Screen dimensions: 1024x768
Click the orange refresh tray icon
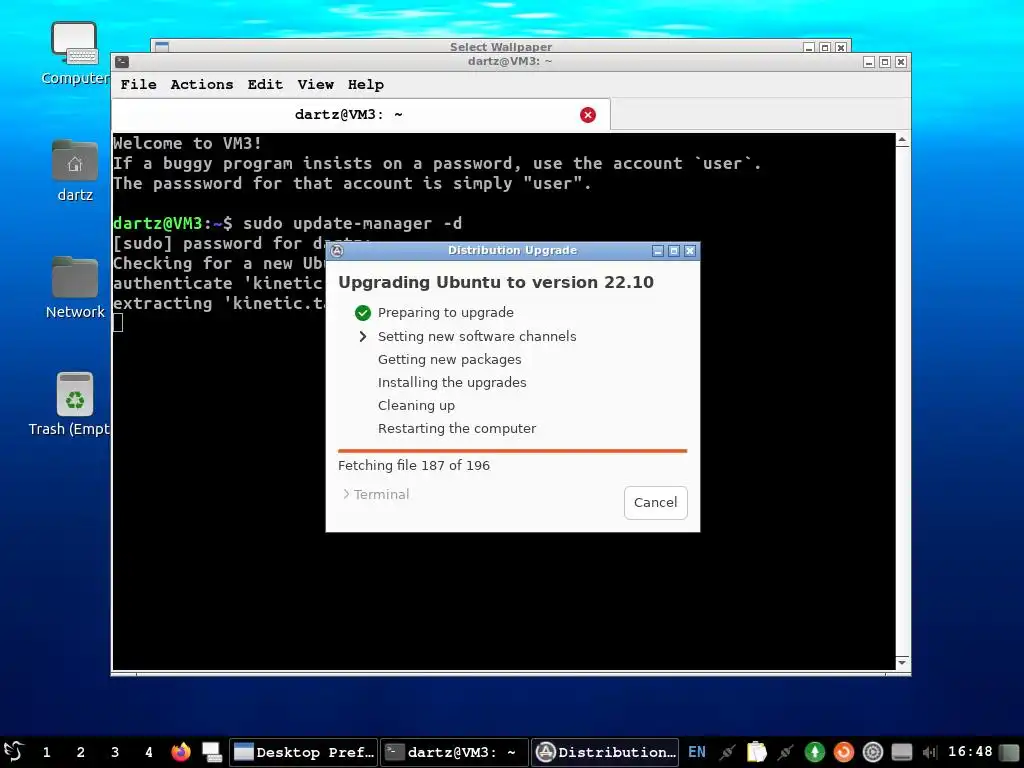(x=844, y=752)
